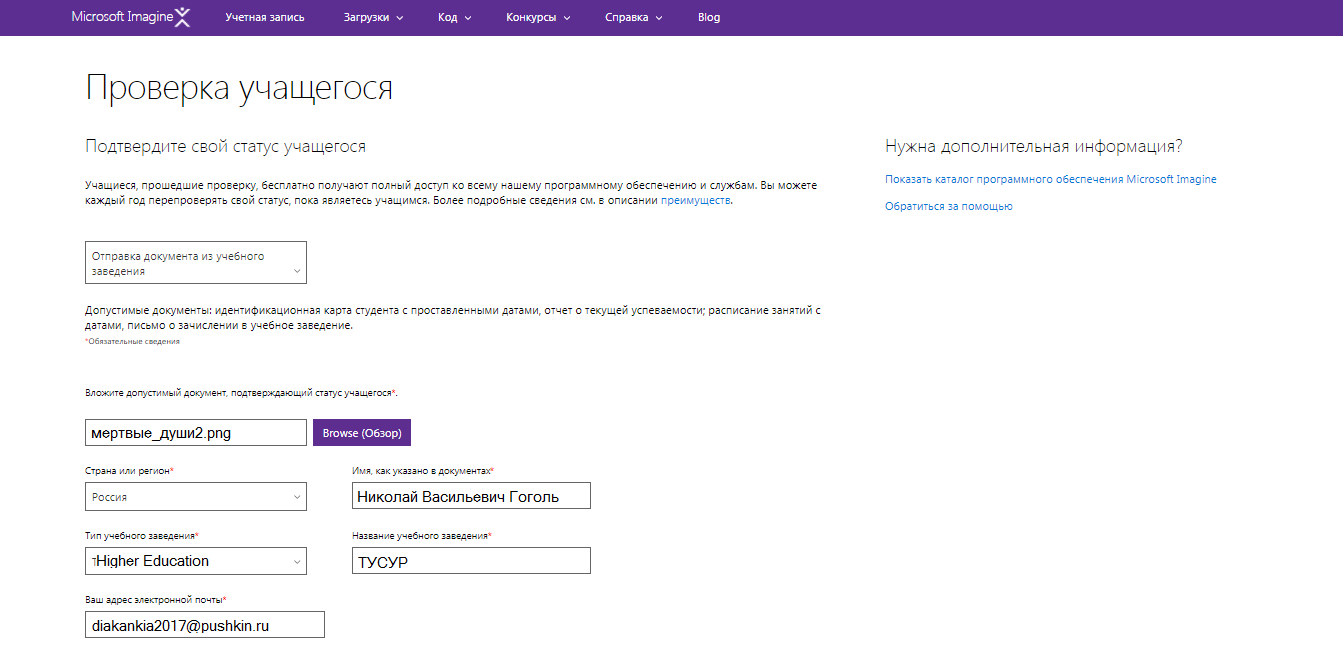The height and width of the screenshot is (656, 1343).
Task: Click the Нужна дополнительная информация? heading
Action: tap(1034, 147)
